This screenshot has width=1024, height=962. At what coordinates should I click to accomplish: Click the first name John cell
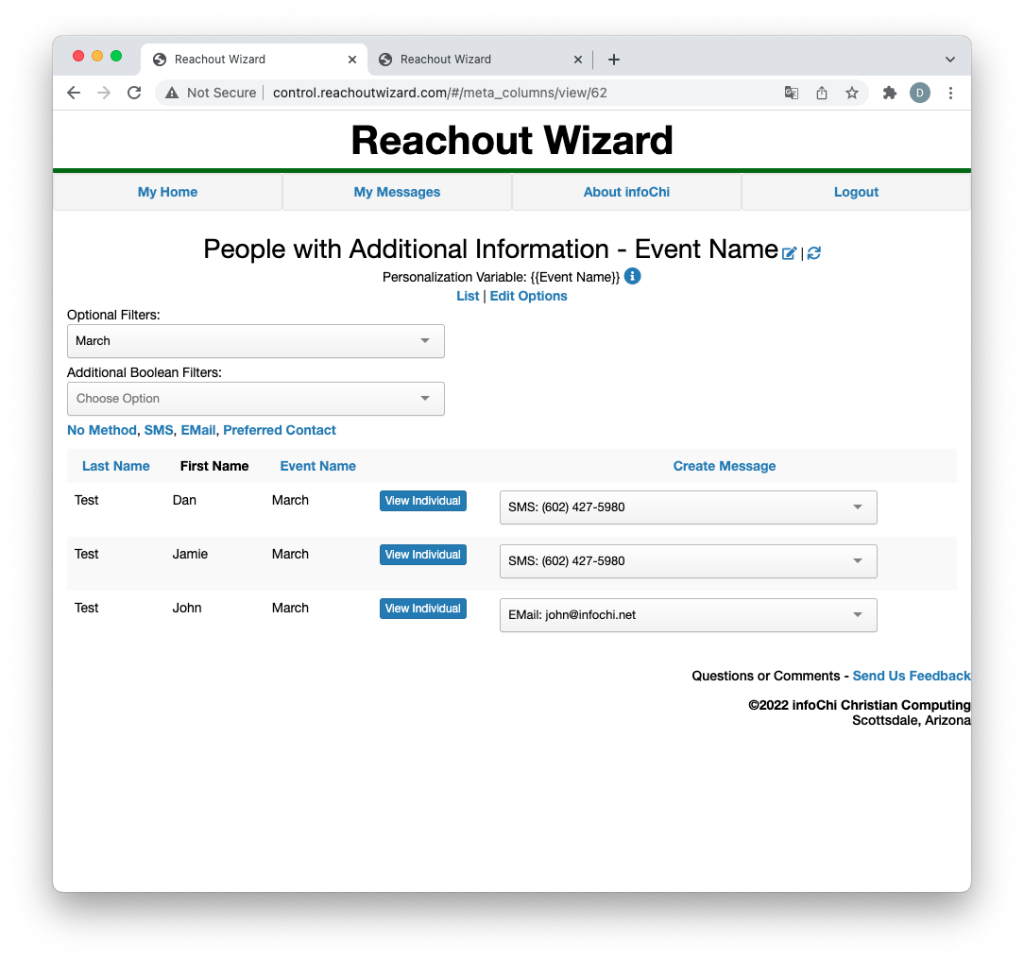pos(187,608)
